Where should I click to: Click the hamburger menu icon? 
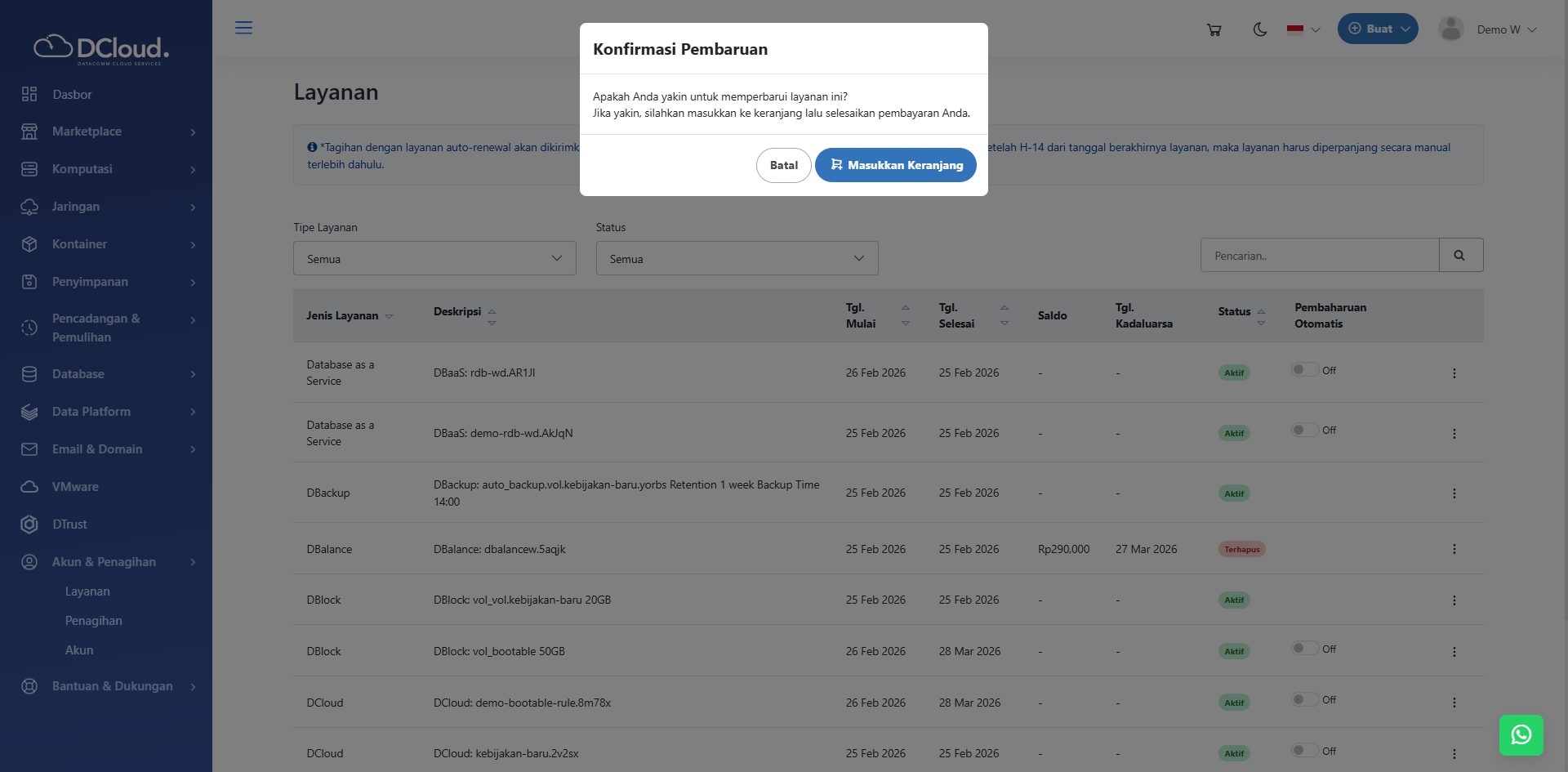243,28
